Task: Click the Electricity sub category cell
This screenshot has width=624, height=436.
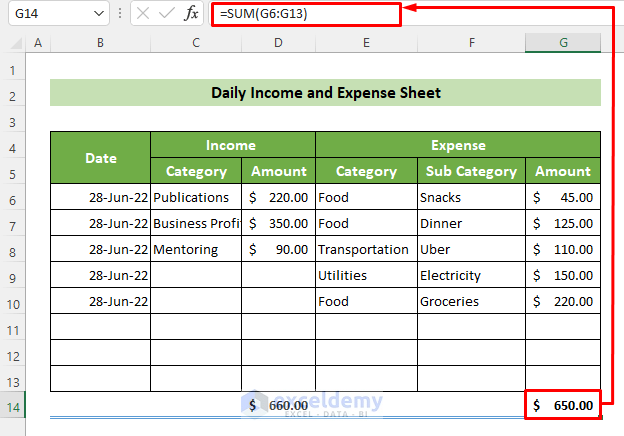Action: tap(470, 275)
